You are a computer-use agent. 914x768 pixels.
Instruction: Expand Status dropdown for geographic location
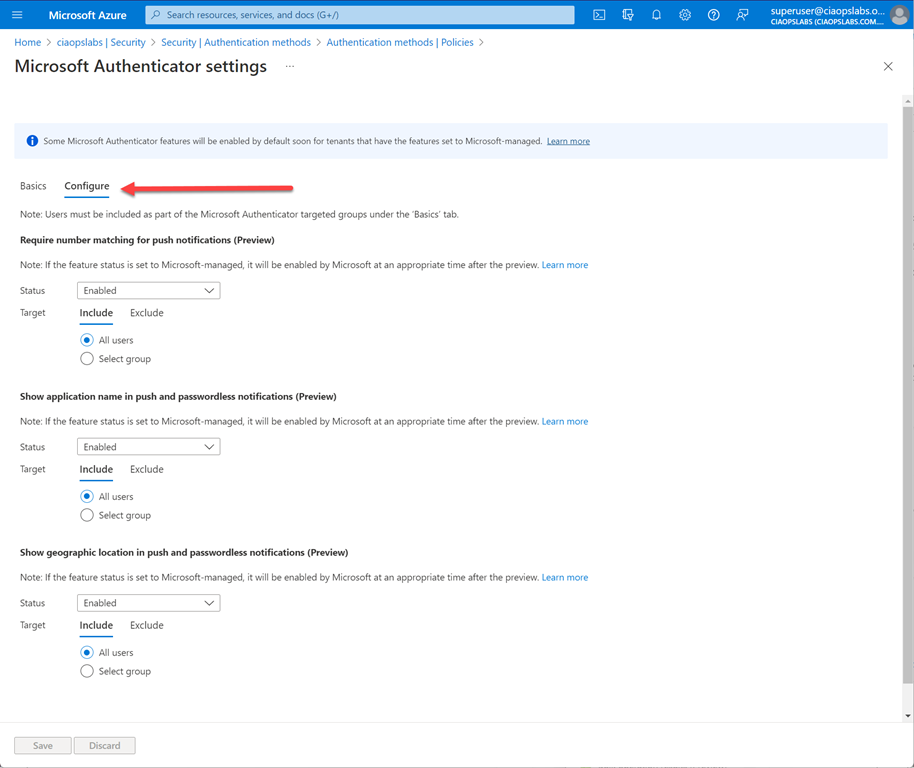[148, 603]
